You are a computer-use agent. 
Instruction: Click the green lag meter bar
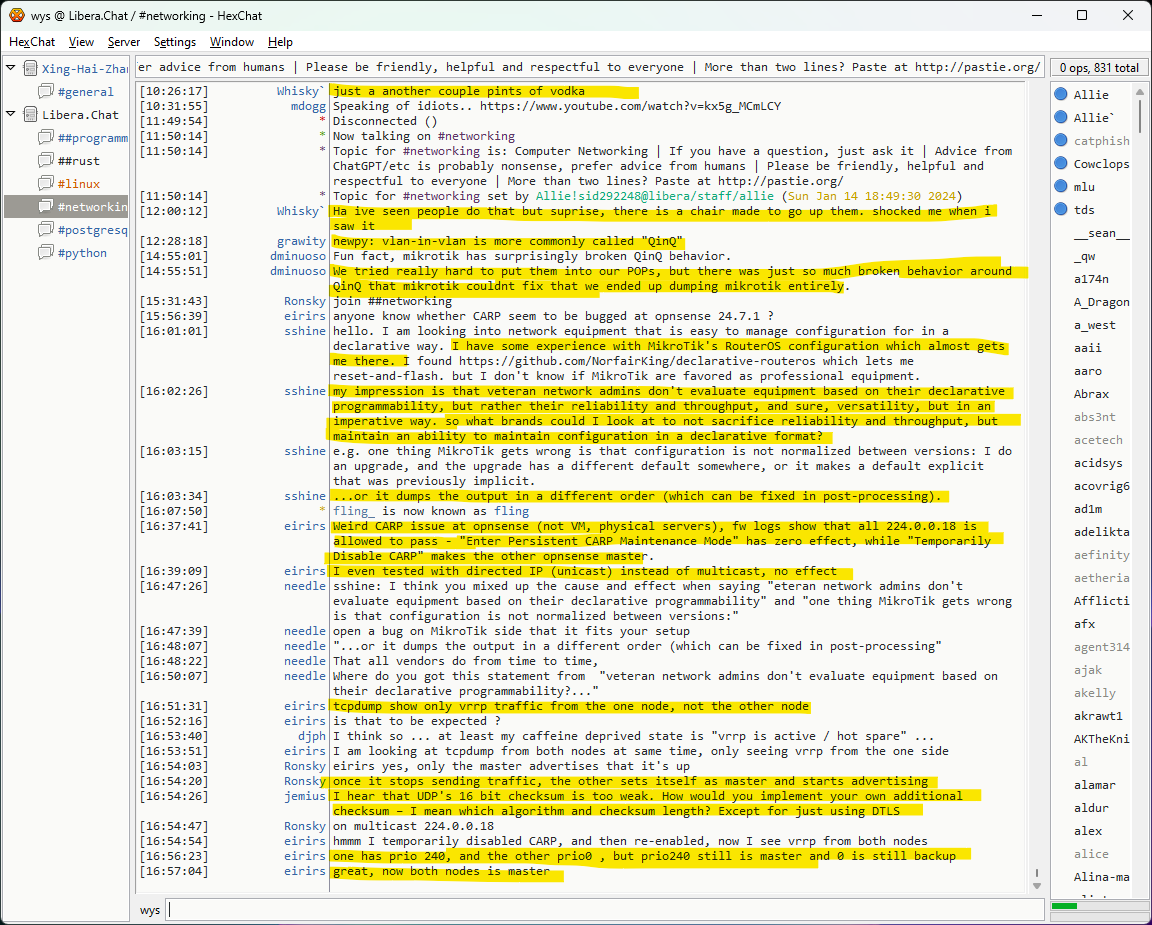(1064, 906)
